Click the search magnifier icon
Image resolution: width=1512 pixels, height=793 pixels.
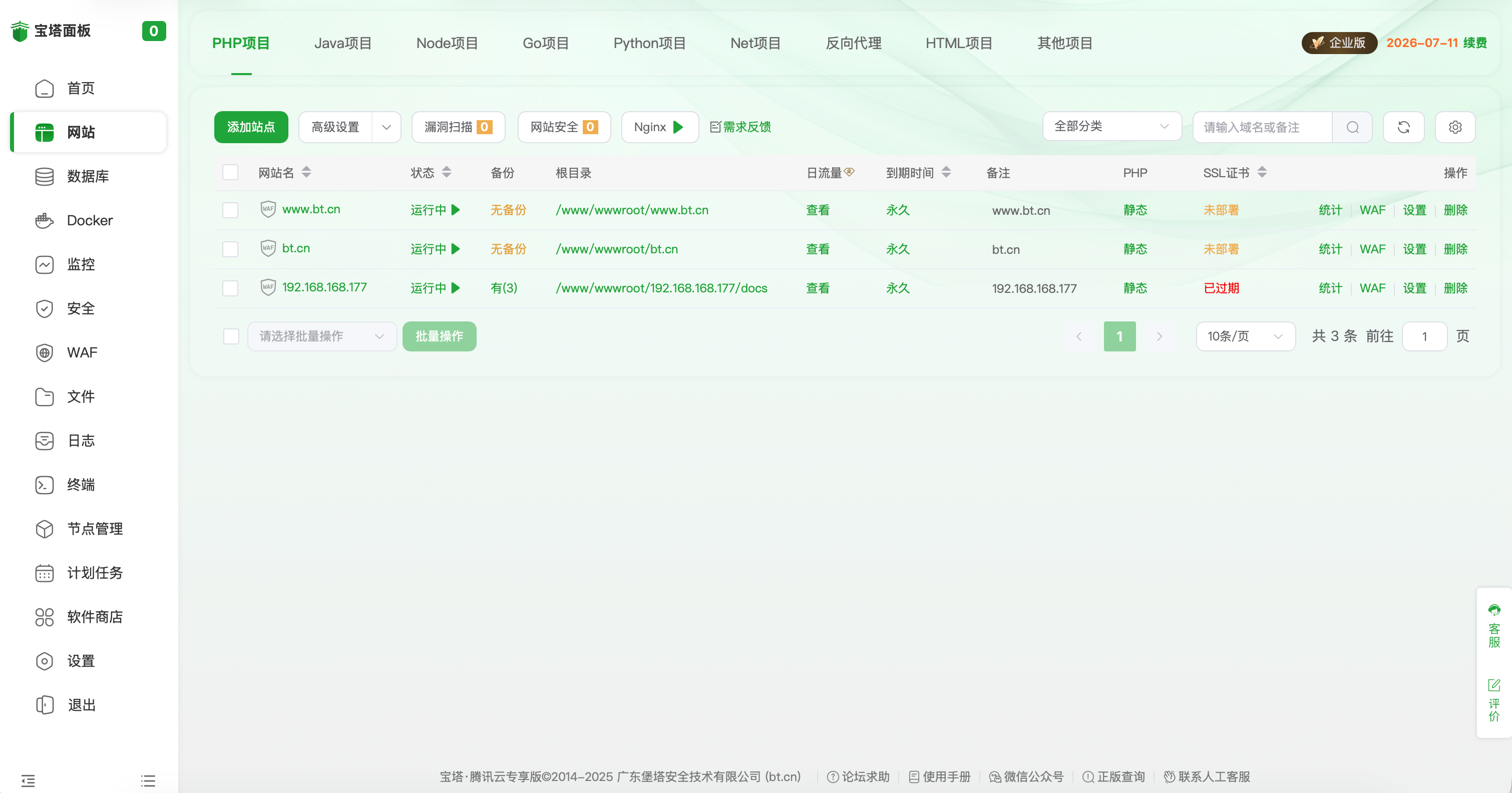pos(1352,127)
